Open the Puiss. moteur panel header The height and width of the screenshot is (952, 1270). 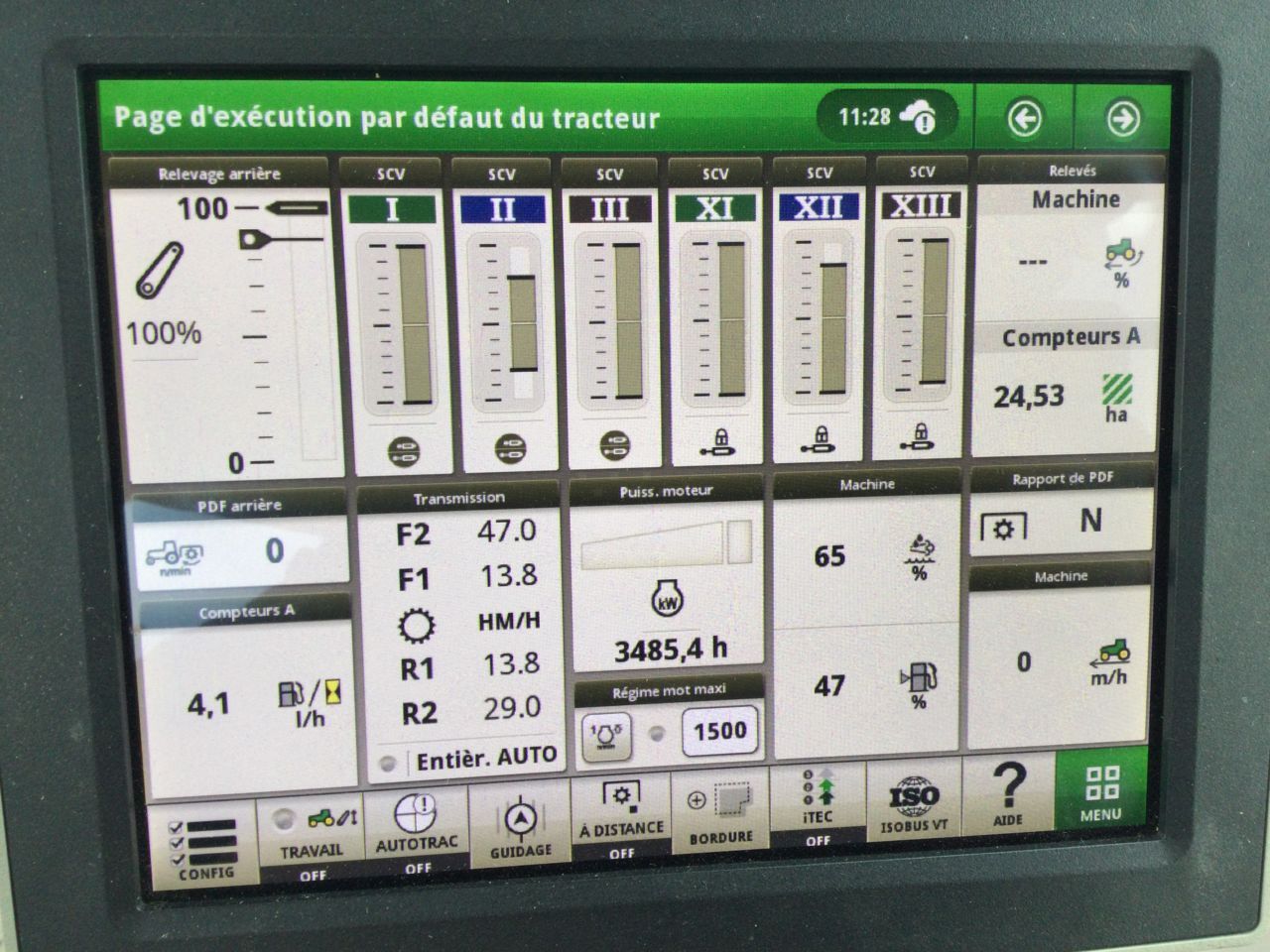coord(666,491)
